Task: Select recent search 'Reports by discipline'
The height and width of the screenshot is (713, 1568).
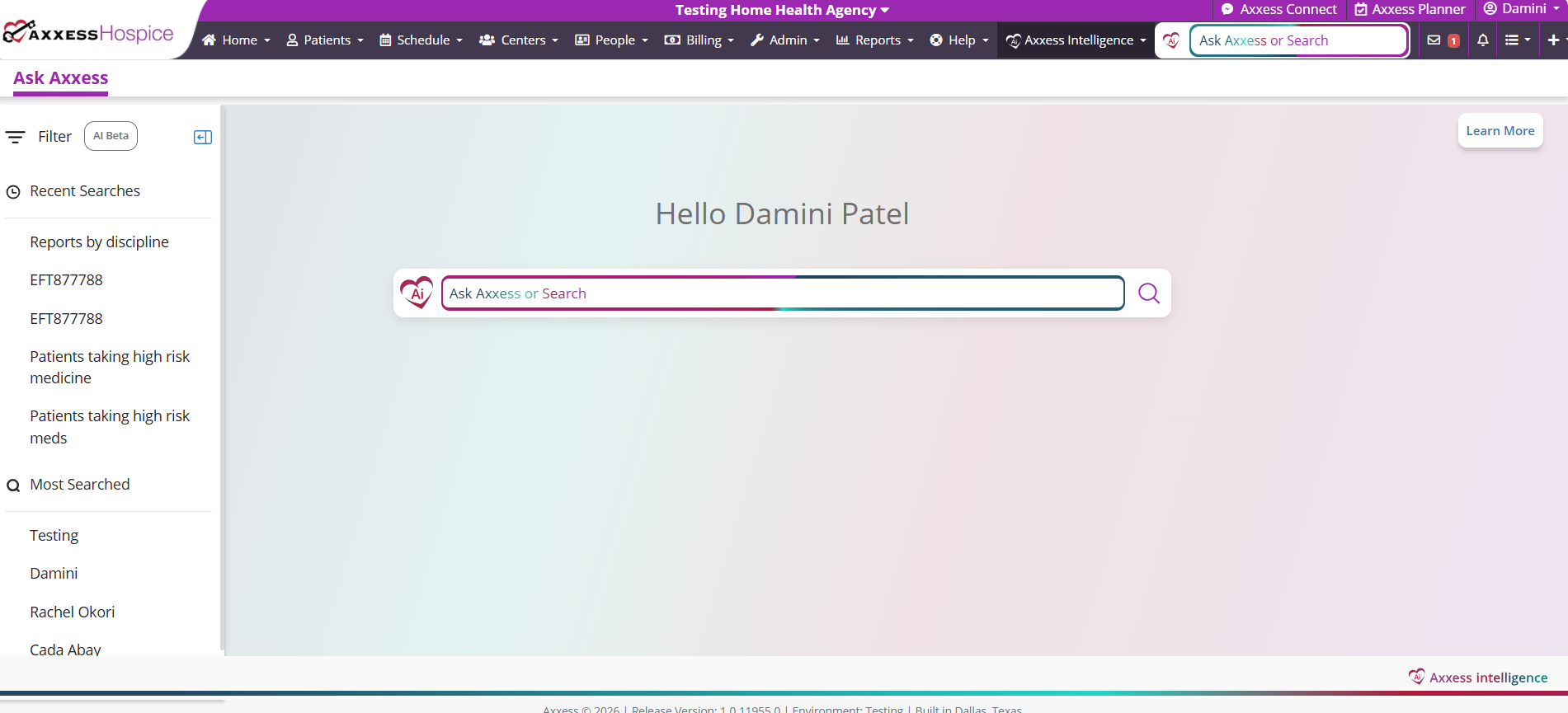Action: [x=99, y=242]
